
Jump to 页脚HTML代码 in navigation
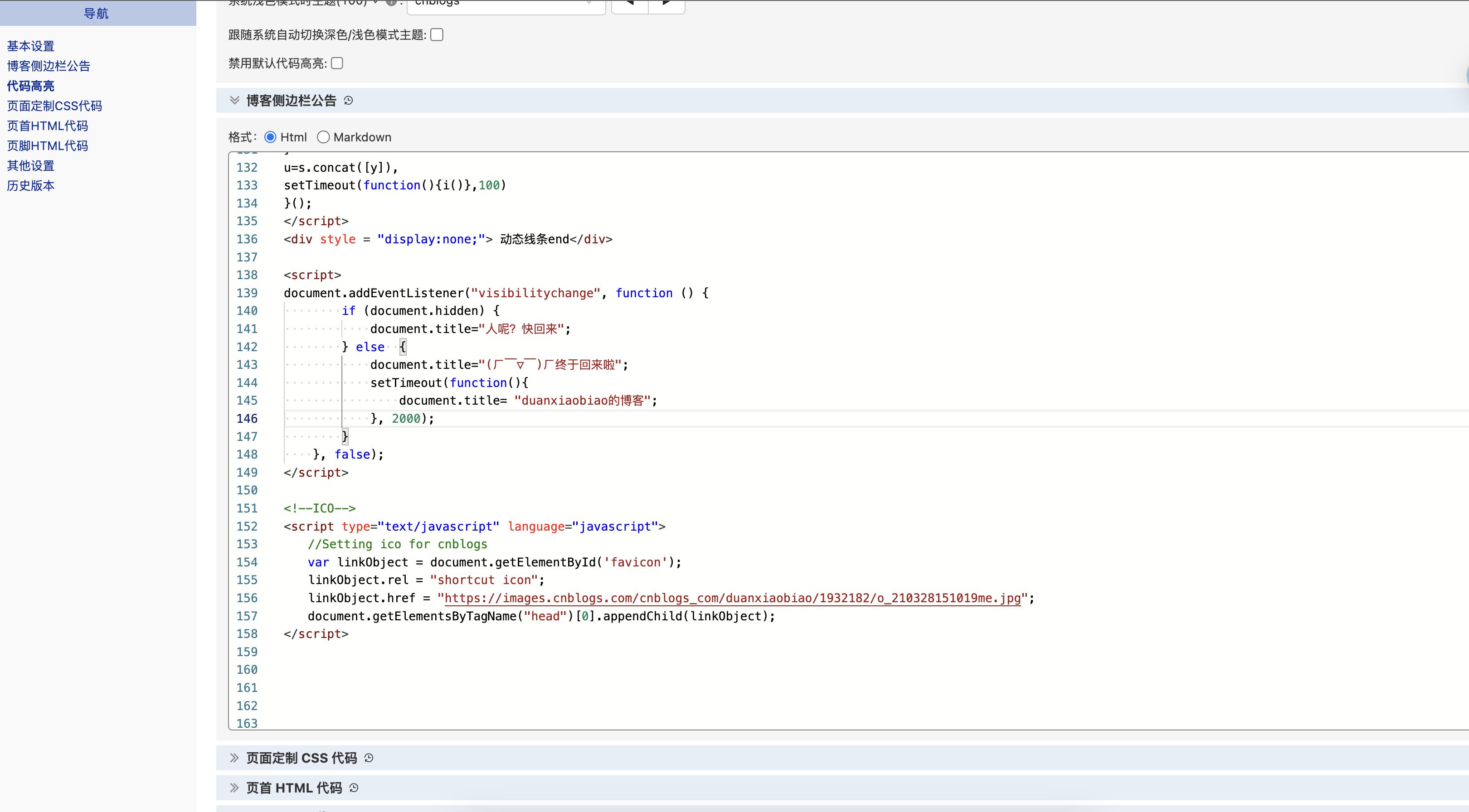click(47, 146)
